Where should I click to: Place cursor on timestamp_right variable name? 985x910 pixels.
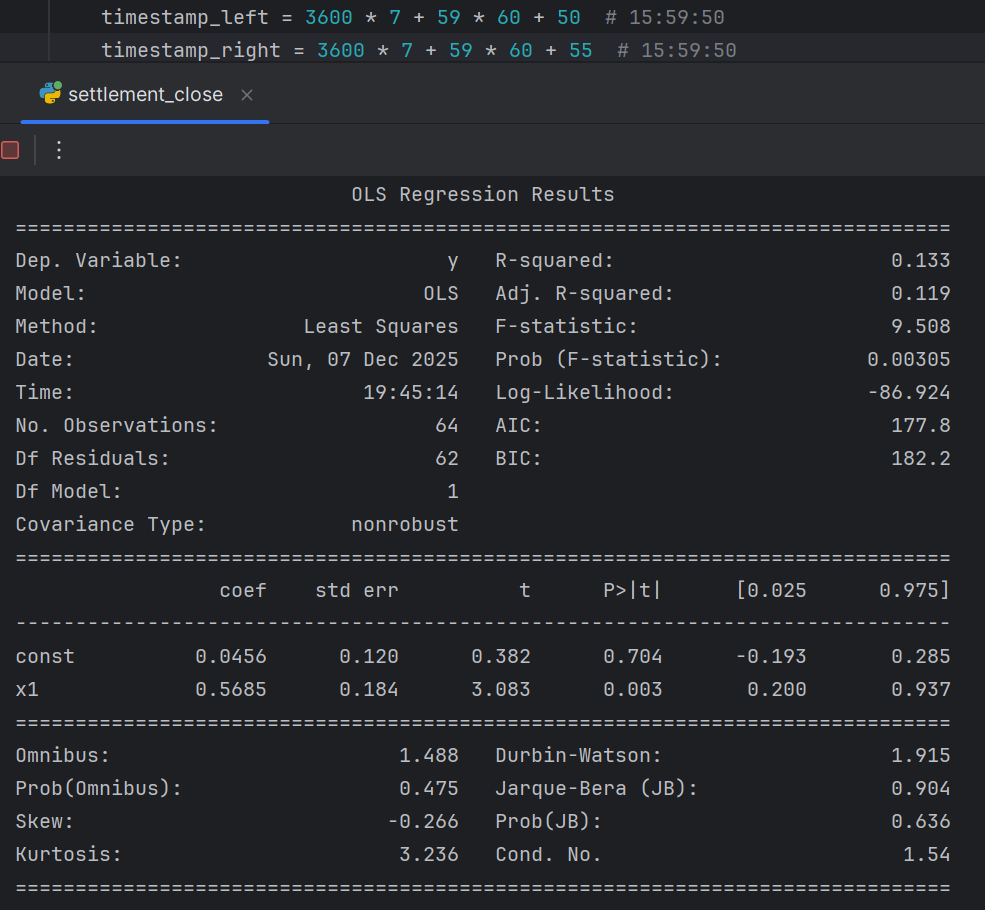[x=190, y=50]
